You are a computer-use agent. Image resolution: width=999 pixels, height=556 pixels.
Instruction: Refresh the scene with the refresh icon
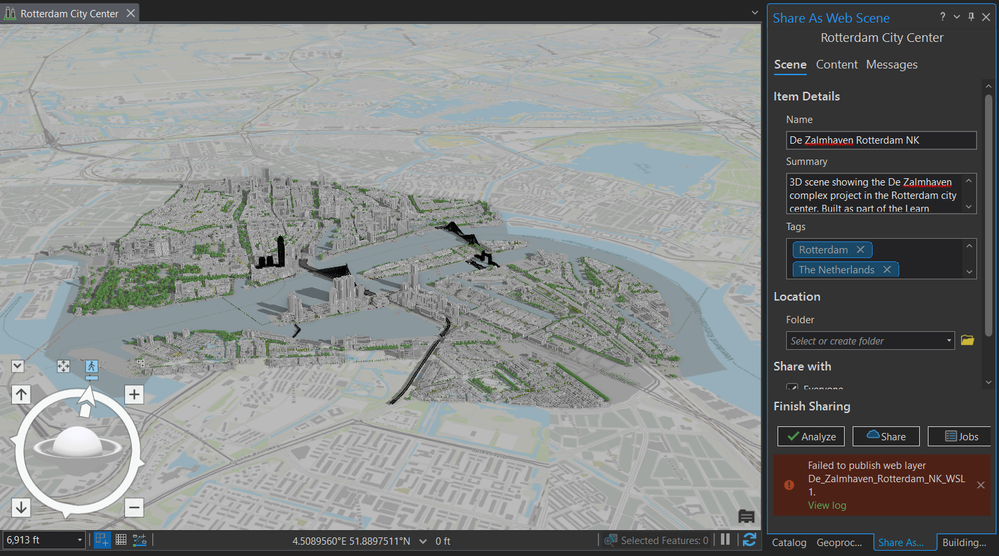749,540
